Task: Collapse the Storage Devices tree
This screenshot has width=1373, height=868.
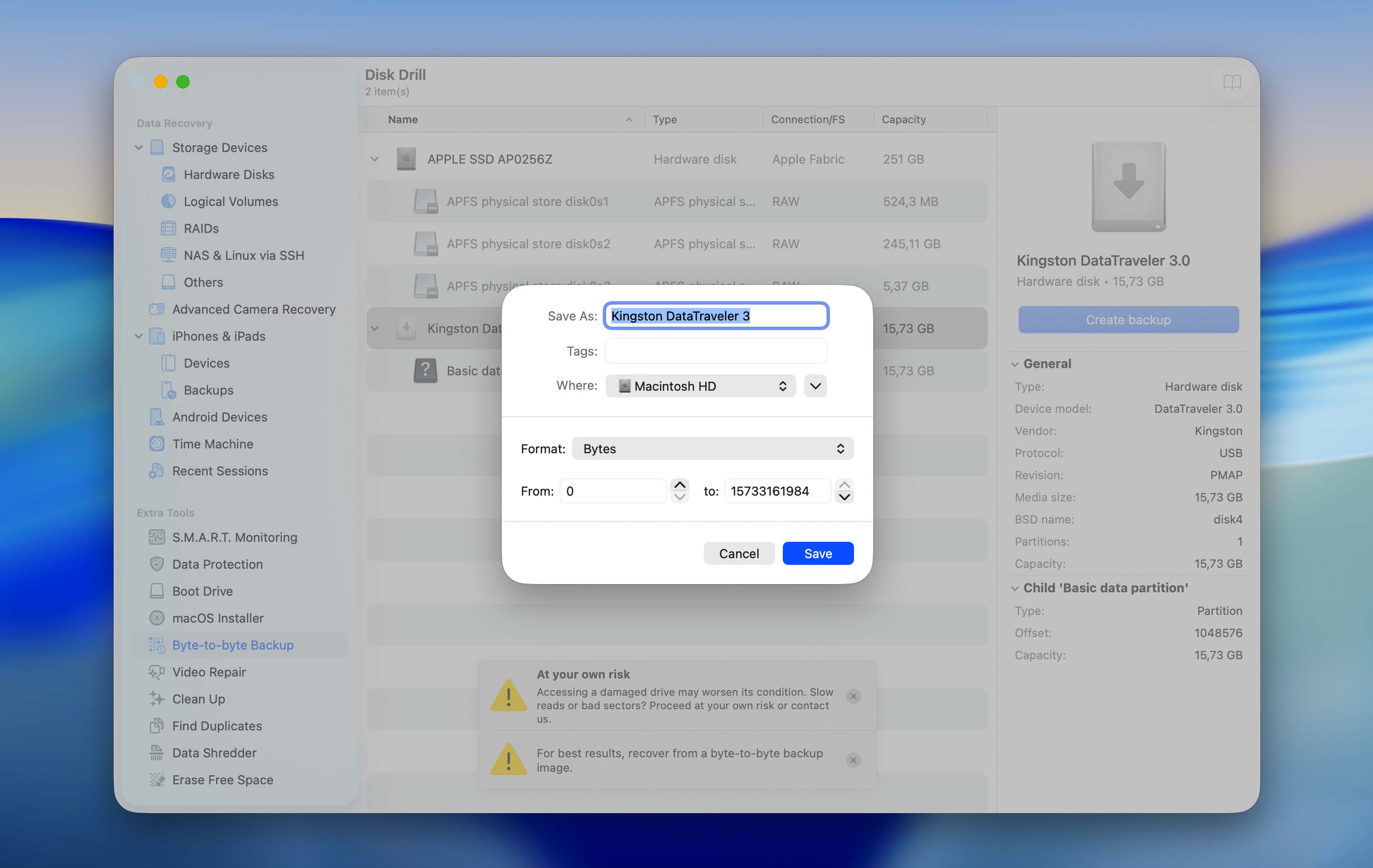Action: [139, 147]
